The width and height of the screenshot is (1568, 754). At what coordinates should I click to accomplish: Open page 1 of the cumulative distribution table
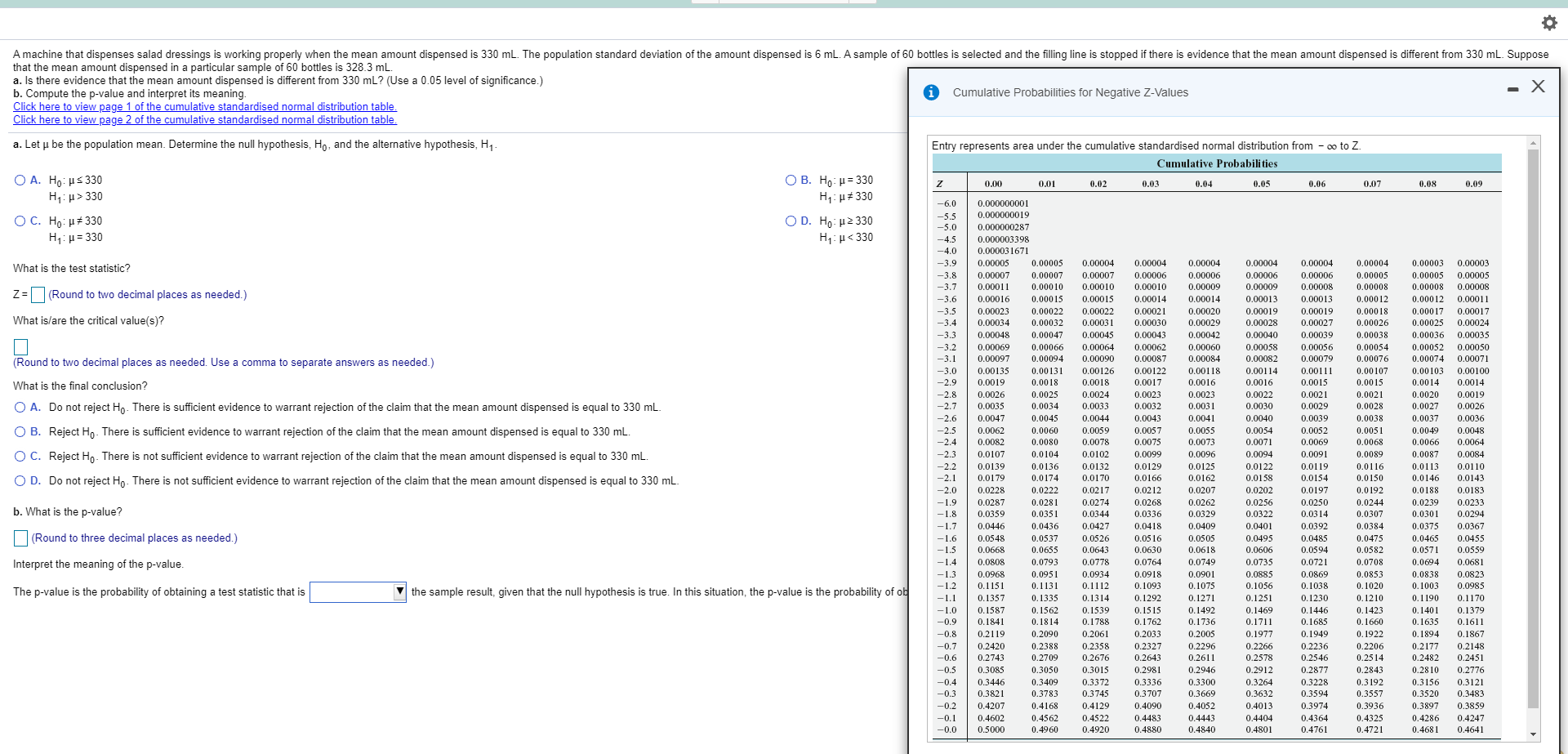click(204, 106)
